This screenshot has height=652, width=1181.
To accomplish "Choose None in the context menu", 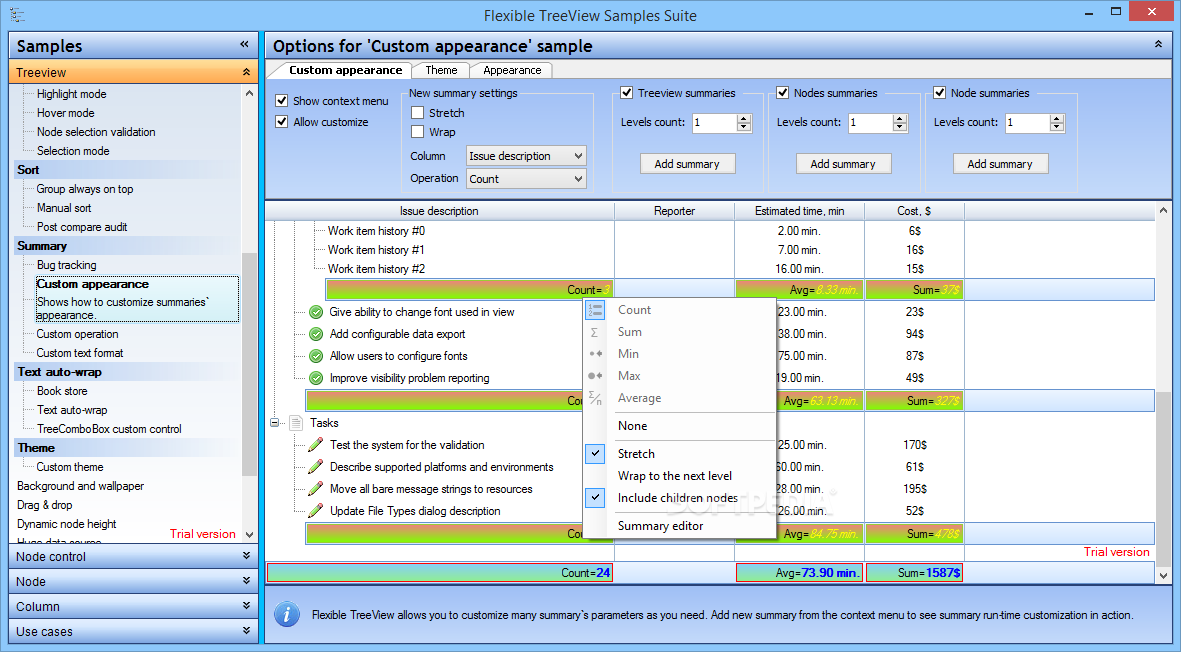I will coord(633,426).
